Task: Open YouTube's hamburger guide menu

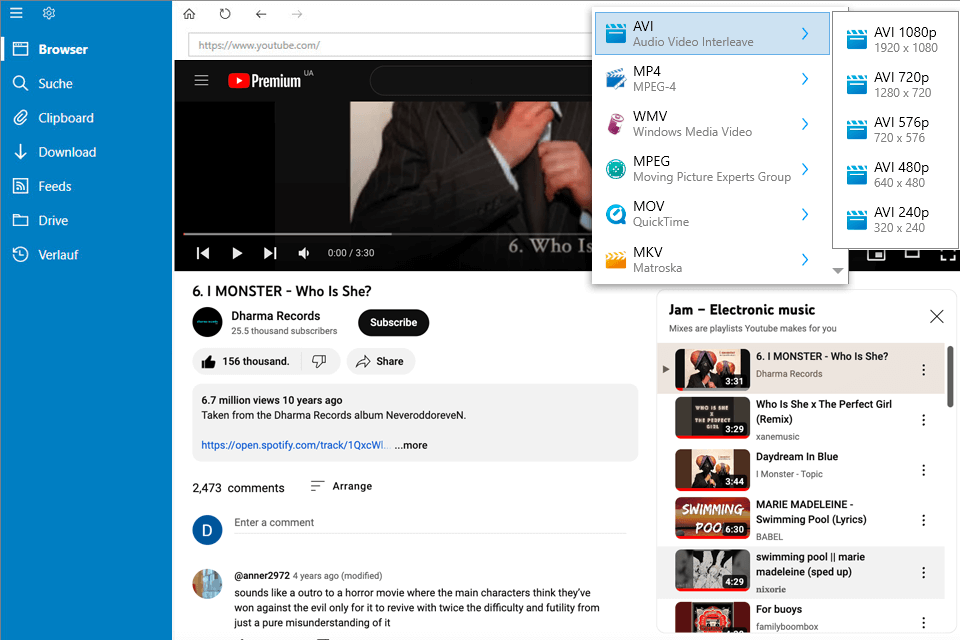Action: pyautogui.click(x=201, y=80)
